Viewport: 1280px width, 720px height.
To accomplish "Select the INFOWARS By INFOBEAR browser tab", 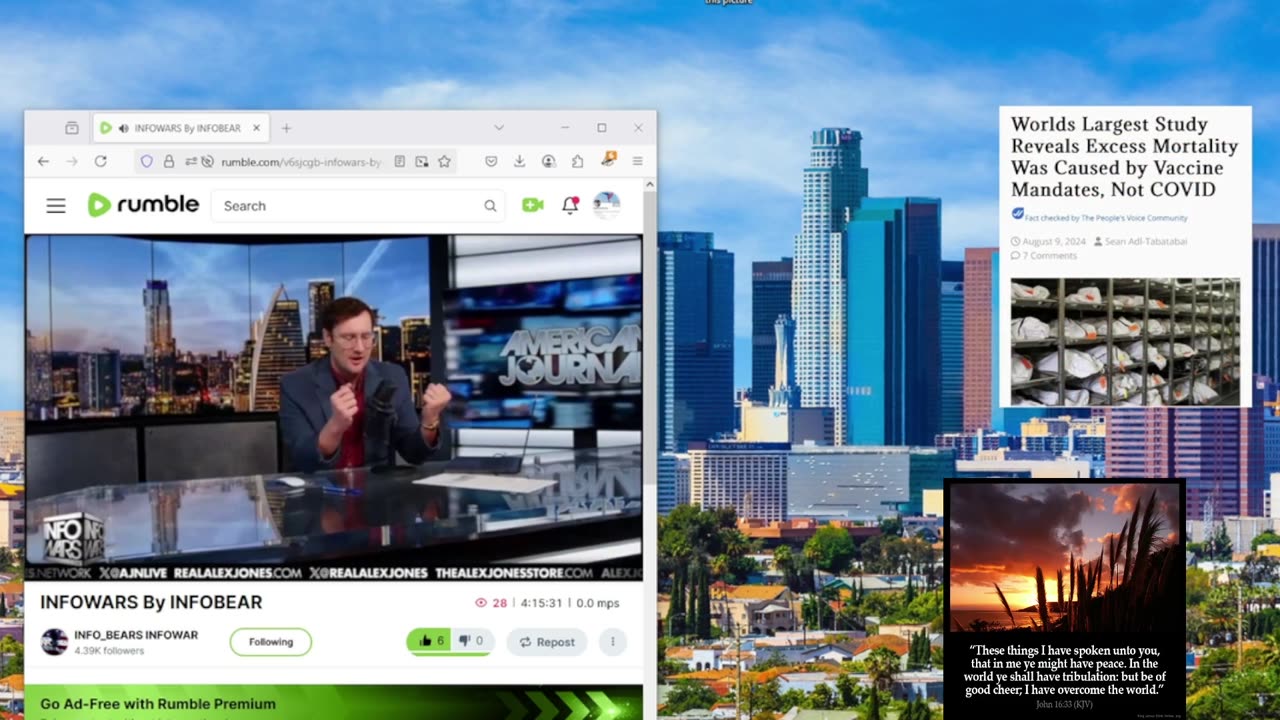I will click(x=181, y=128).
